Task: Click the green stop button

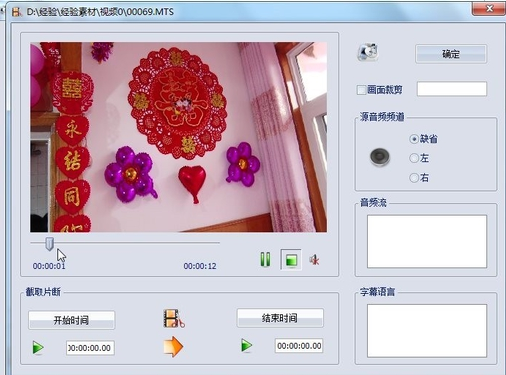Action: (x=291, y=260)
